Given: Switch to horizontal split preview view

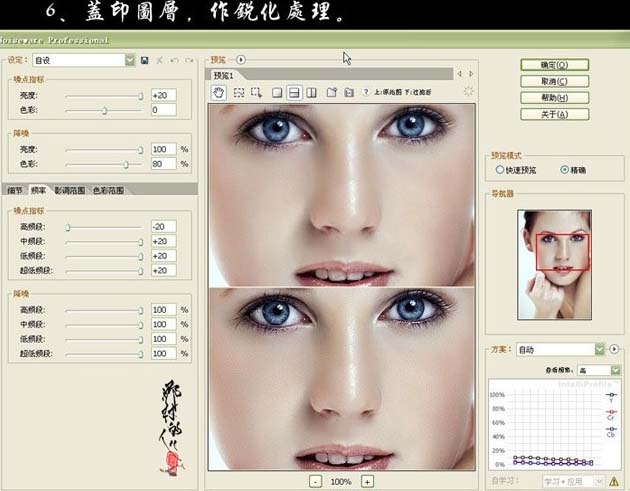Looking at the screenshot, I should click(294, 93).
